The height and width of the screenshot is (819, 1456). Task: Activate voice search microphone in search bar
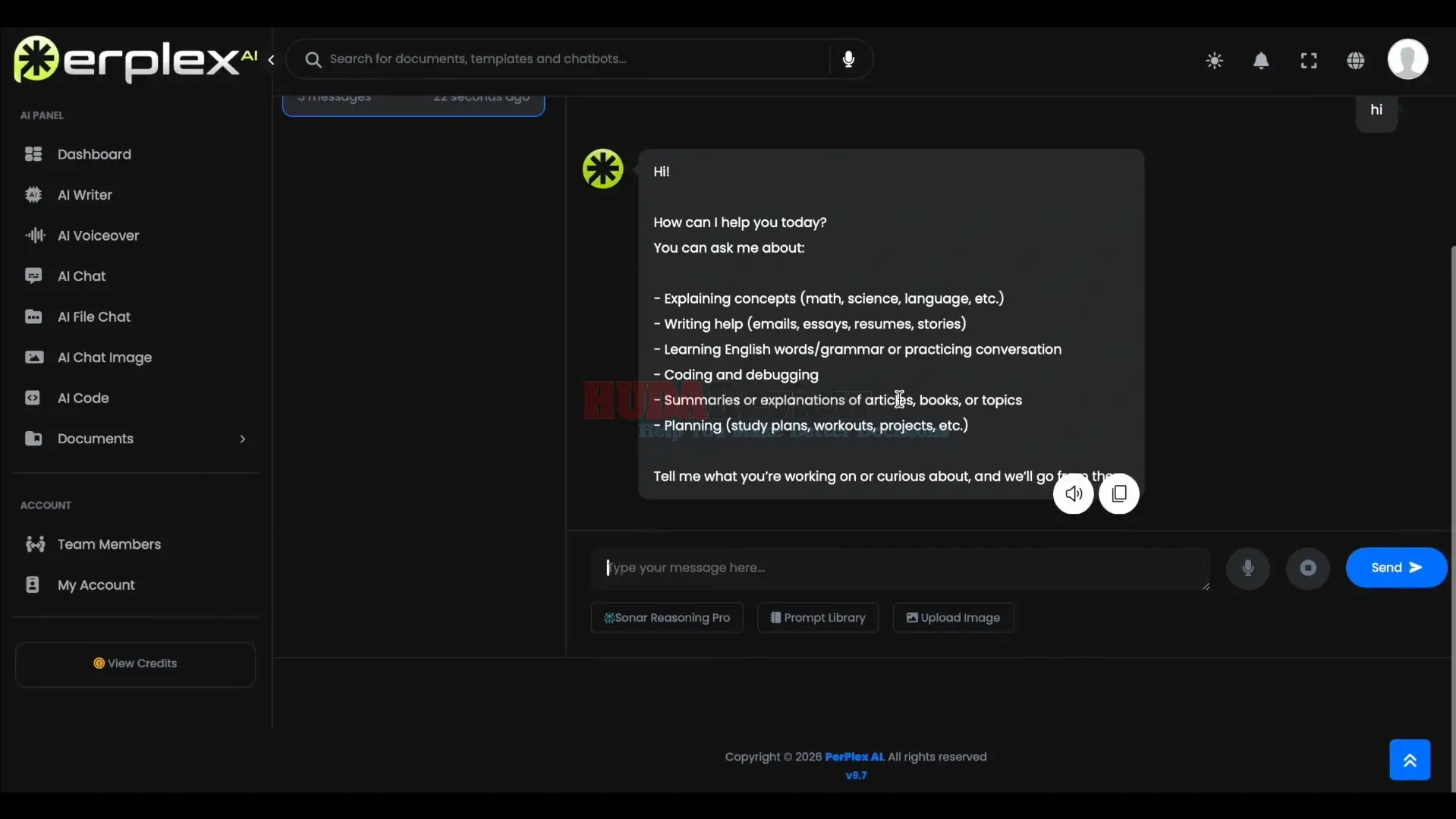click(848, 59)
